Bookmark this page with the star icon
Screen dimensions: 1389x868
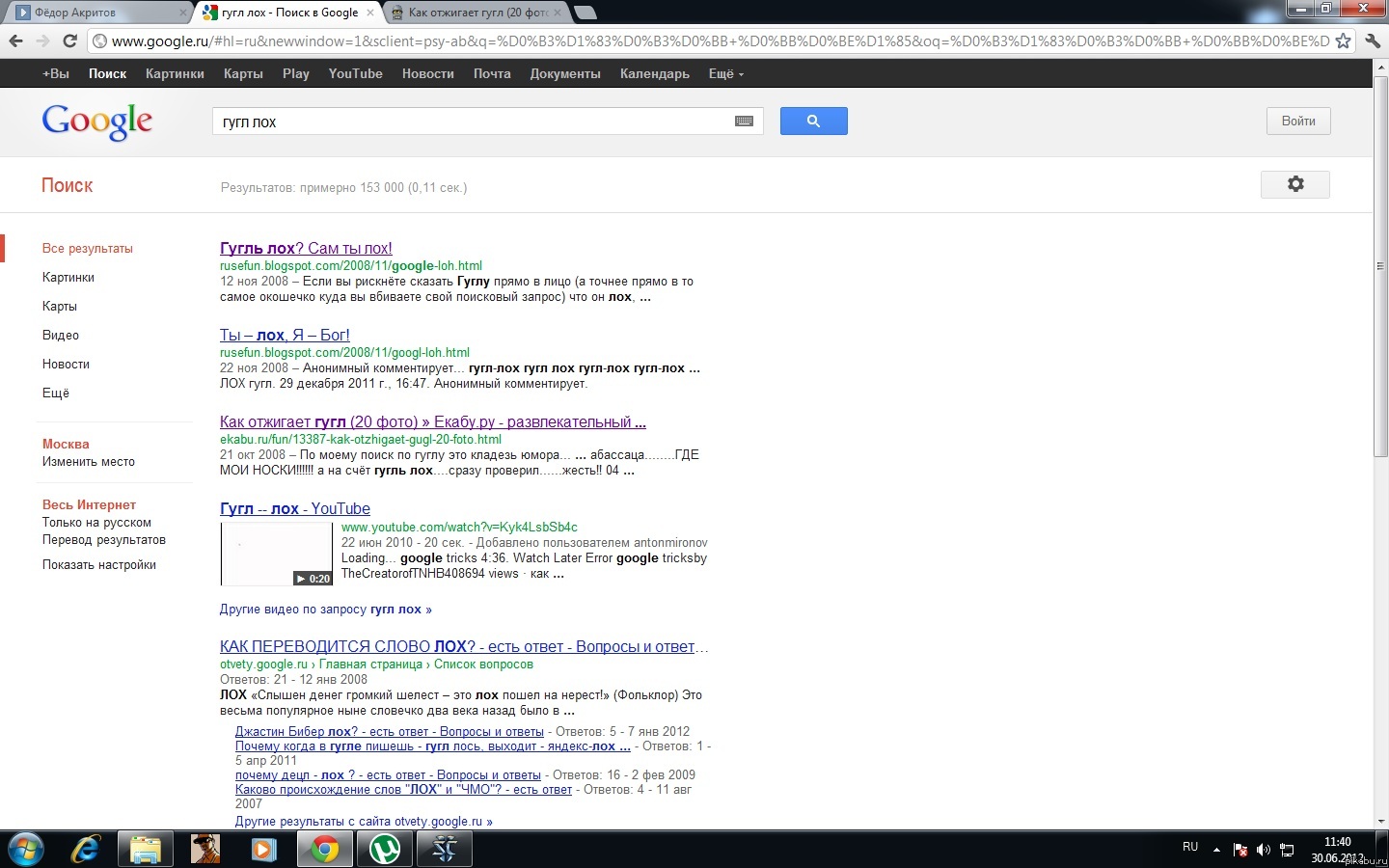click(x=1343, y=41)
